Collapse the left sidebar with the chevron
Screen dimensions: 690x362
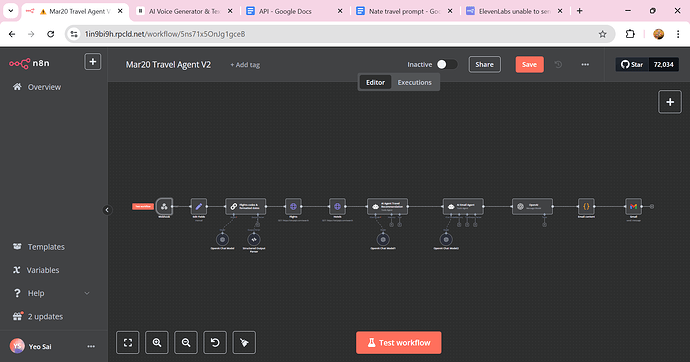pos(107,210)
